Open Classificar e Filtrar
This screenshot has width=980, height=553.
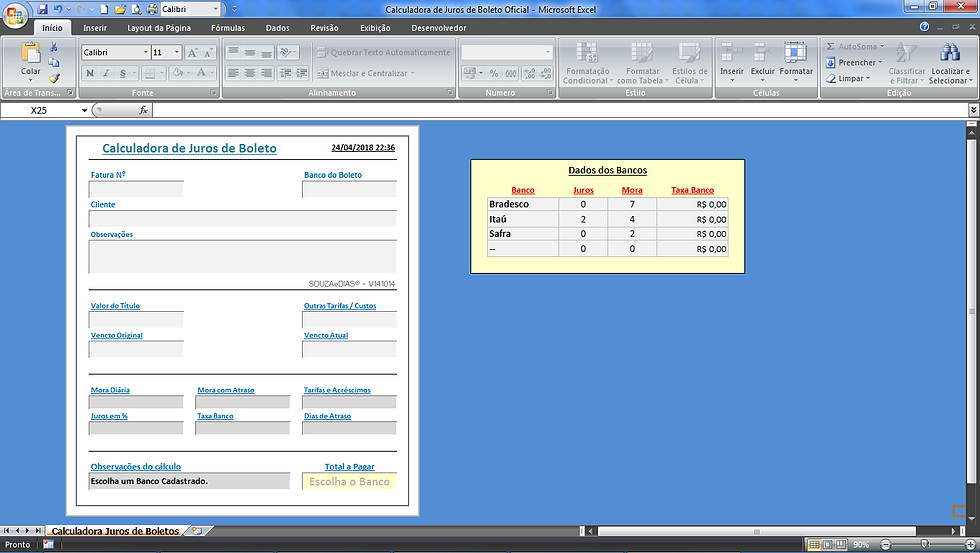pyautogui.click(x=906, y=63)
